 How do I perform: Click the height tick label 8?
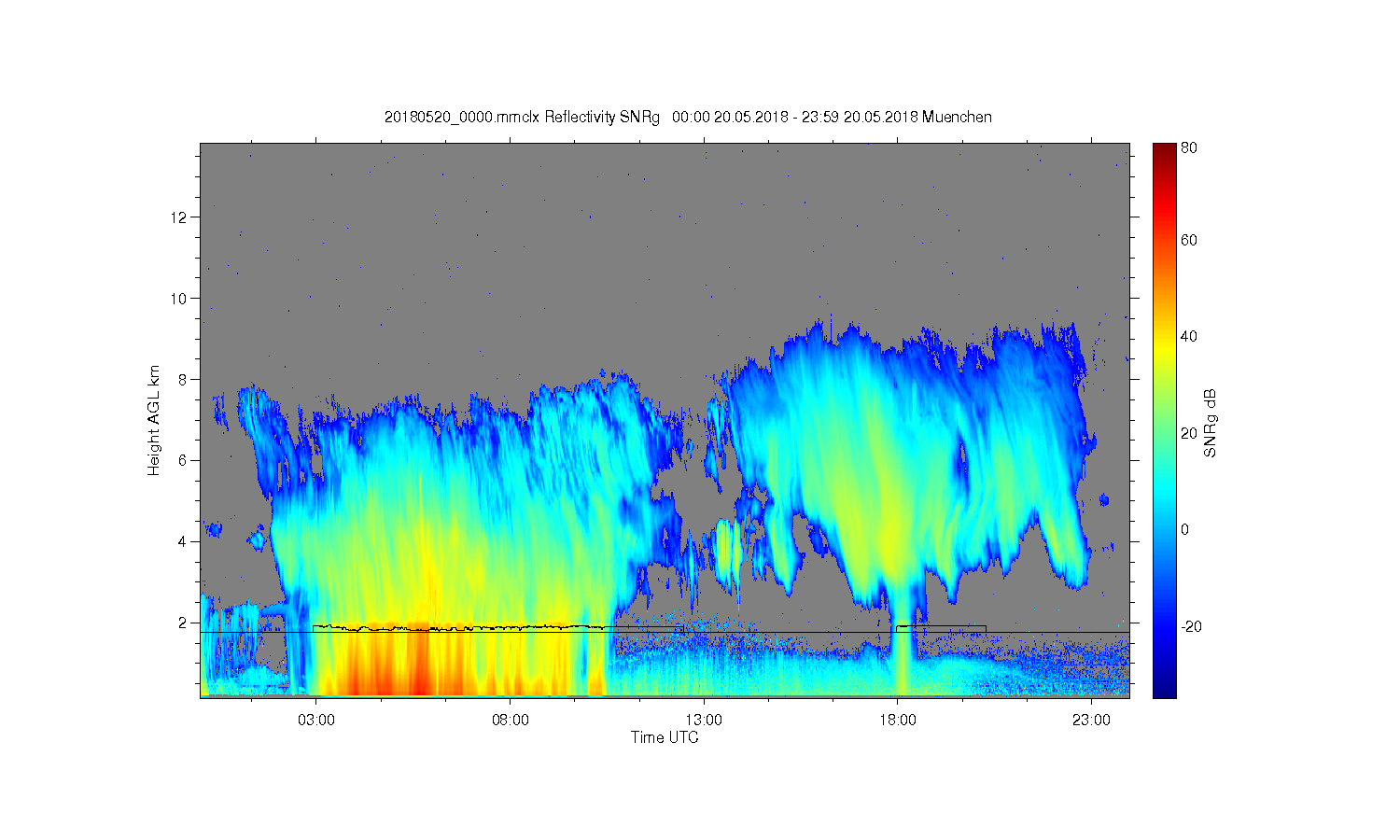[184, 379]
